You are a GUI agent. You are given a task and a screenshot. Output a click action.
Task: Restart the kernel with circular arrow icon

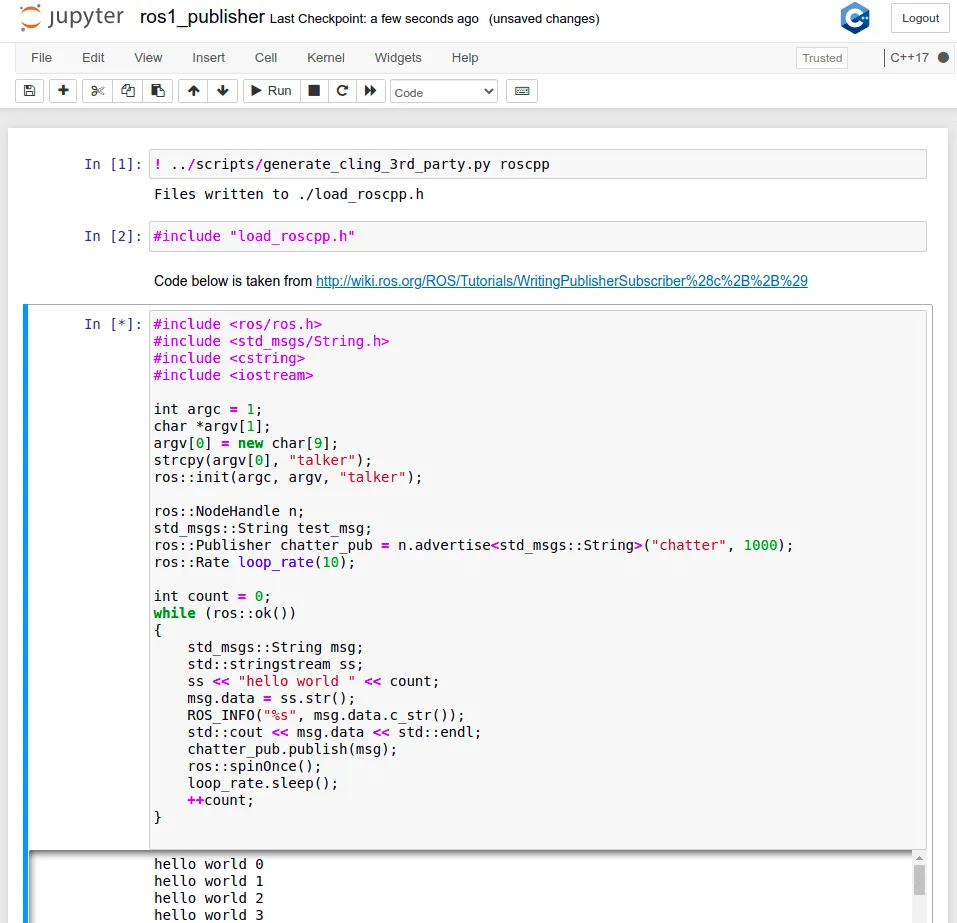click(342, 91)
